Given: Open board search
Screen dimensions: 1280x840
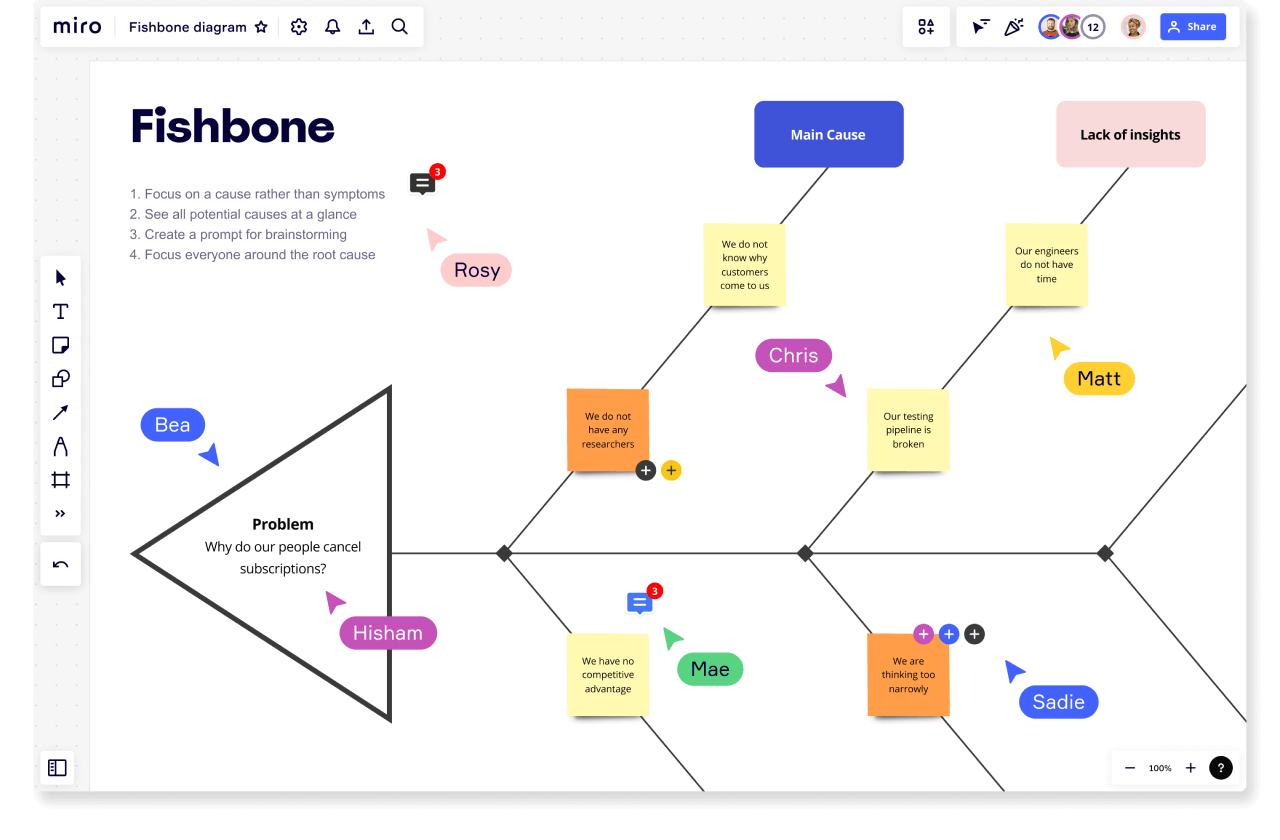Looking at the screenshot, I should coord(400,27).
